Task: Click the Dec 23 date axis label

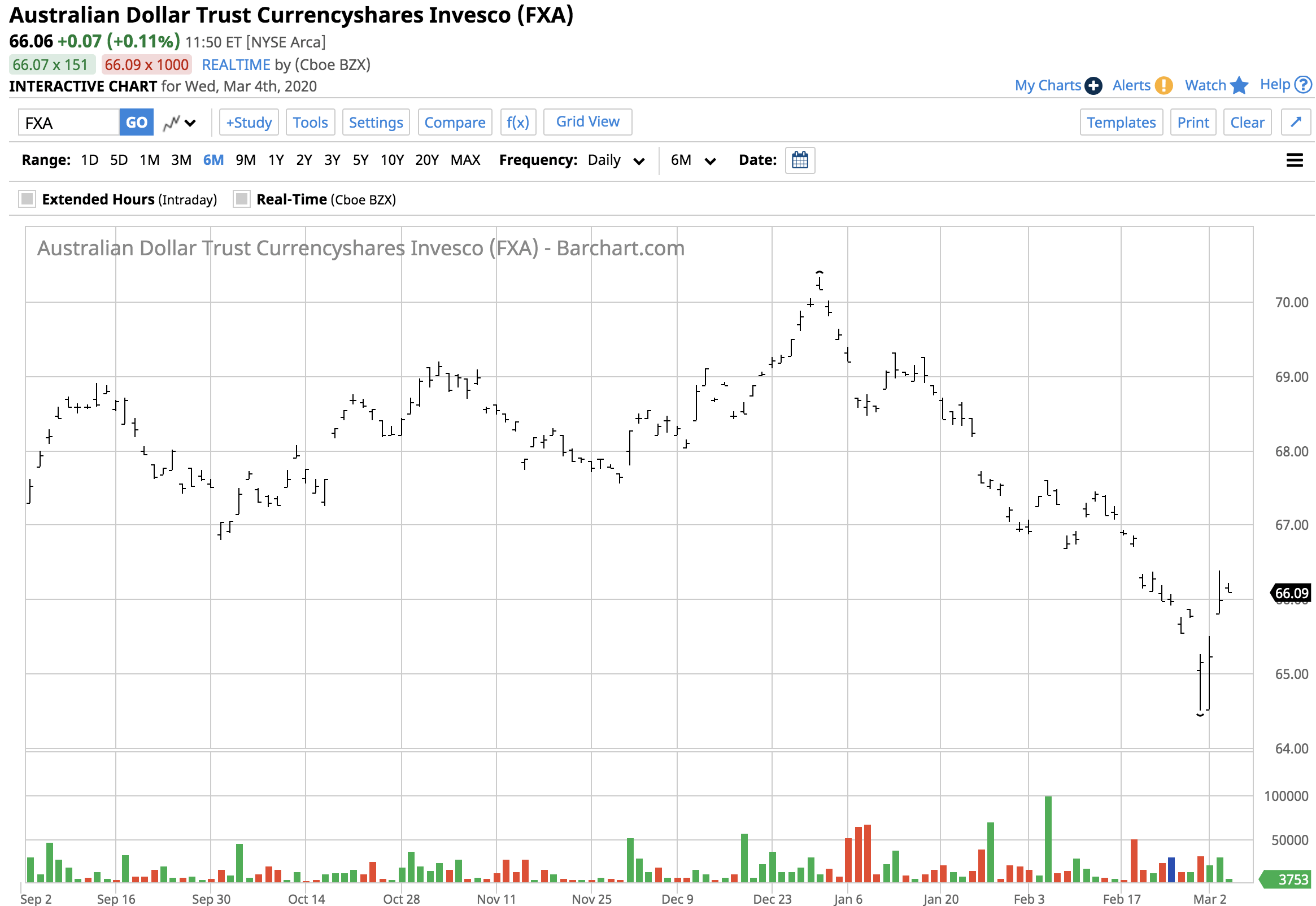Action: click(772, 899)
